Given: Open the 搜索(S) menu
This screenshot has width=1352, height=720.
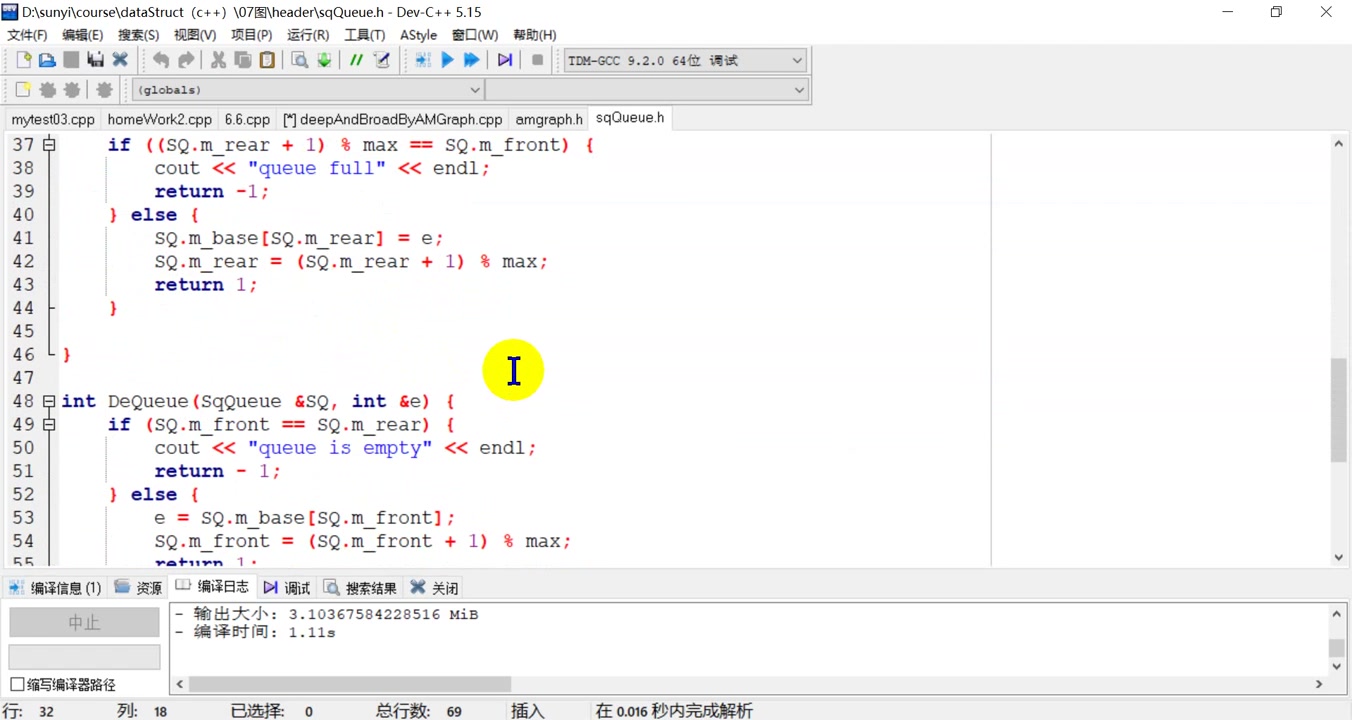Looking at the screenshot, I should click(x=139, y=35).
